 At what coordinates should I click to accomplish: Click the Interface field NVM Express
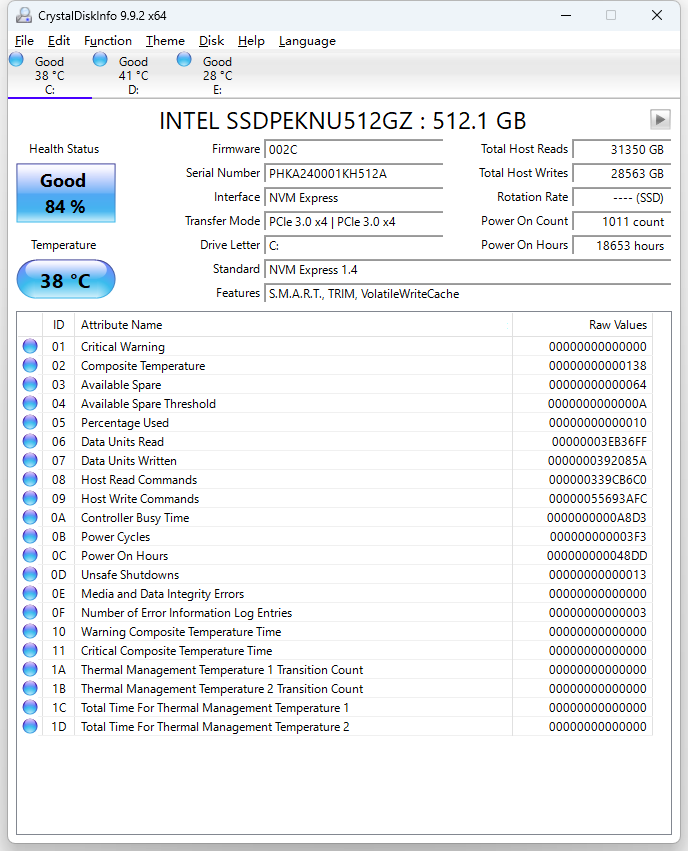coord(354,198)
